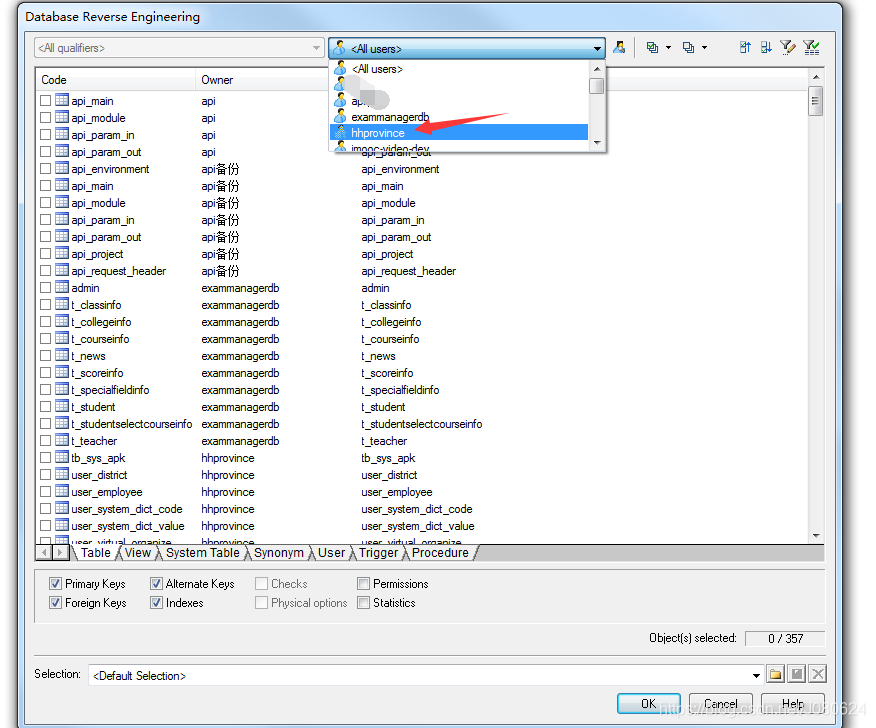Click the delete selection X icon
This screenshot has height=728, width=876.
[818, 674]
